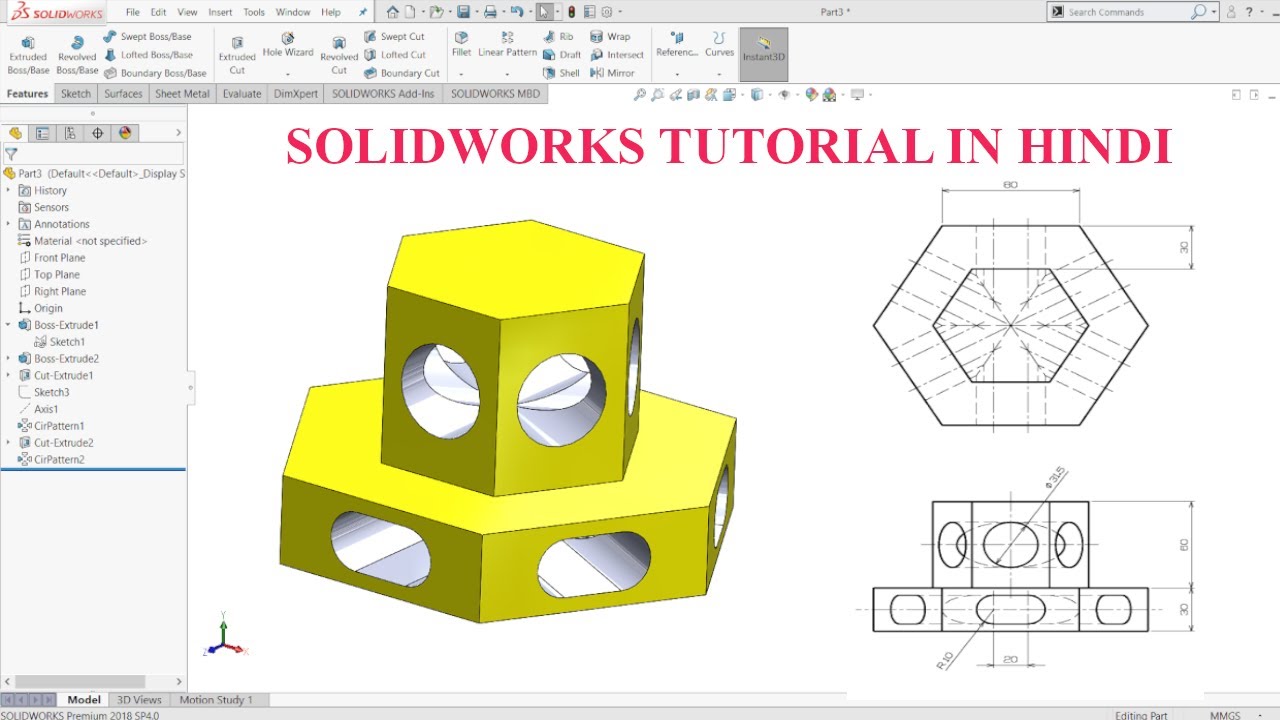Select the Mirror tool

[x=612, y=73]
